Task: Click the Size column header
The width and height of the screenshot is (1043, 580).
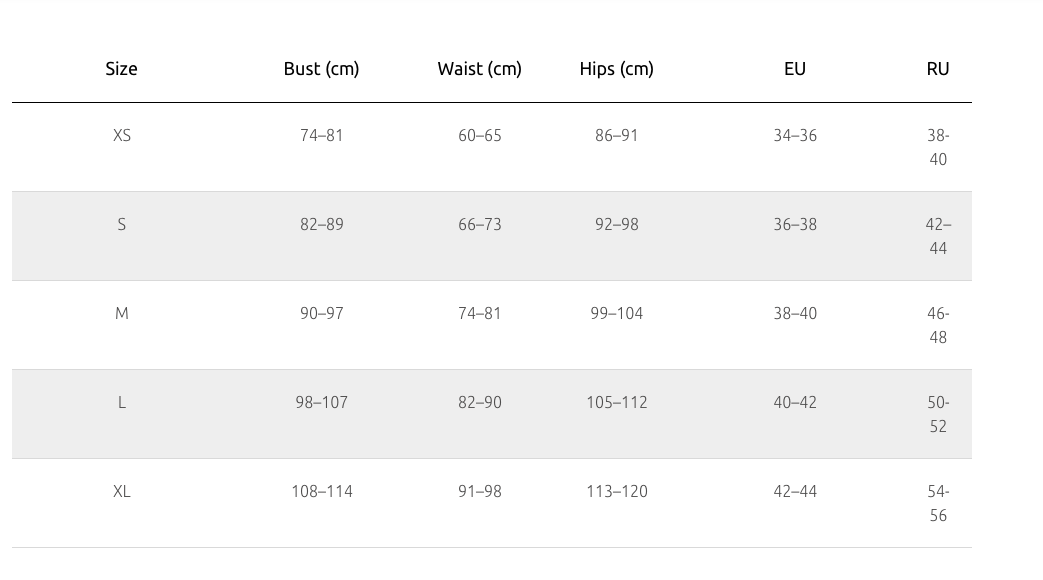Action: (x=121, y=69)
